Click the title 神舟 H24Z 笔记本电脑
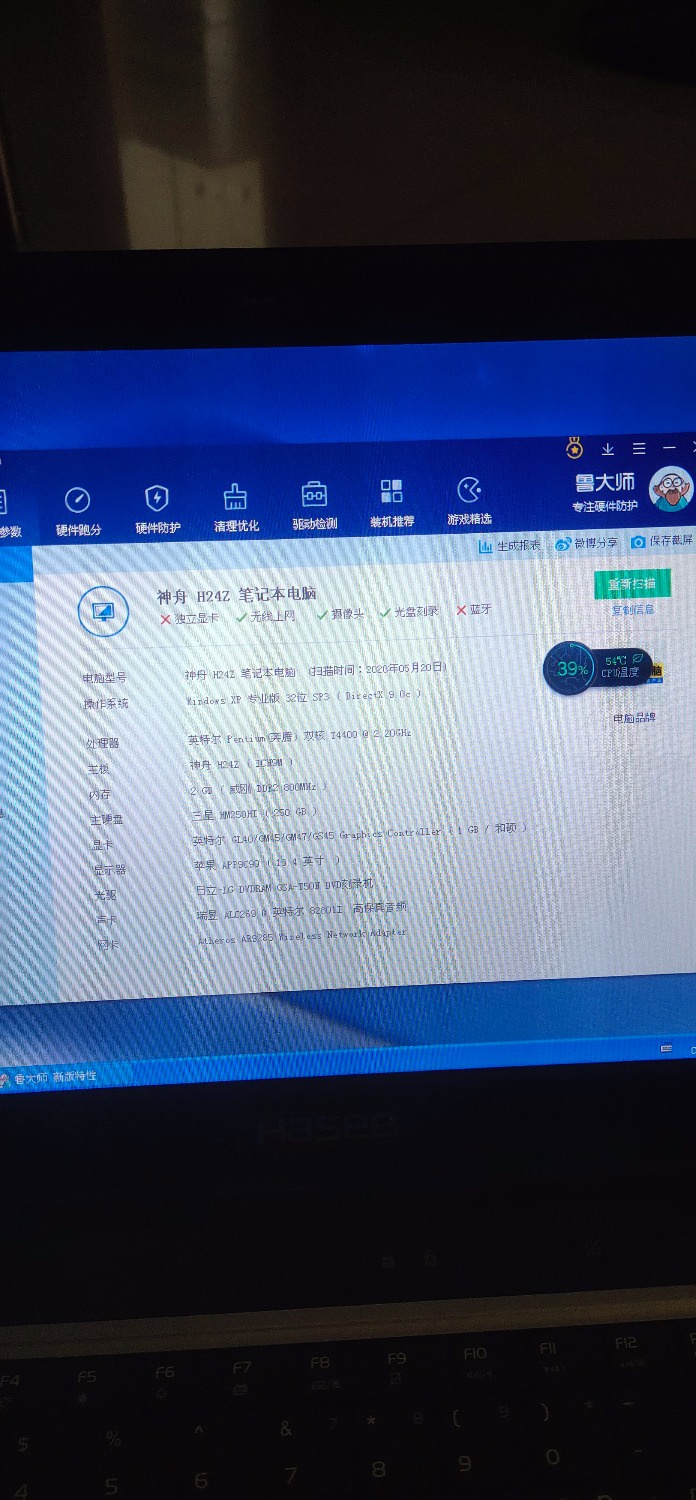Image resolution: width=696 pixels, height=1500 pixels. 238,596
